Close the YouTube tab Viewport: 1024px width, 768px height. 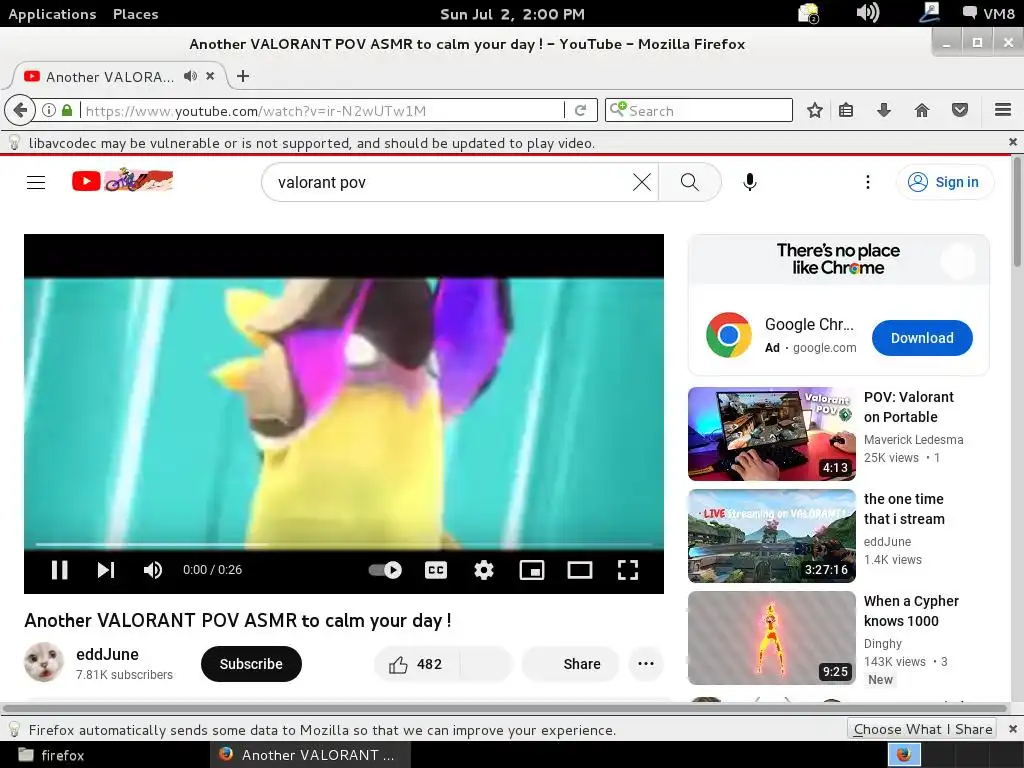click(x=210, y=76)
